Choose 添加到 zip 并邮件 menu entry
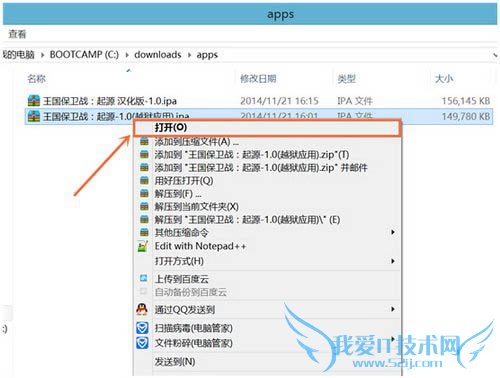Screen dimensions: 500x378 (x=267, y=168)
